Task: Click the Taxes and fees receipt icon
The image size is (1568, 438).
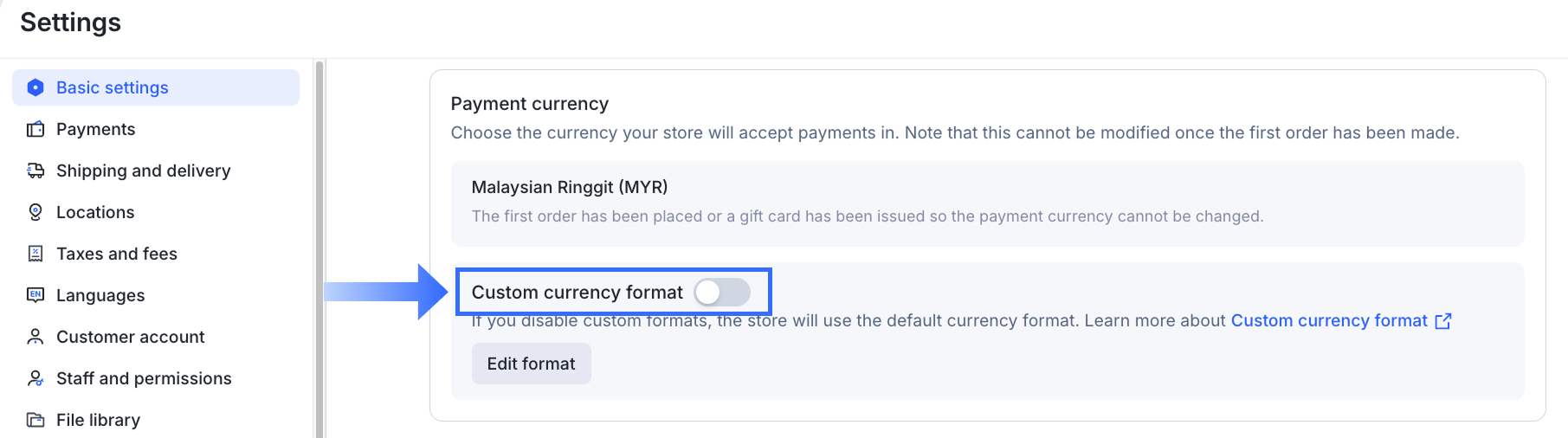Action: (x=35, y=254)
